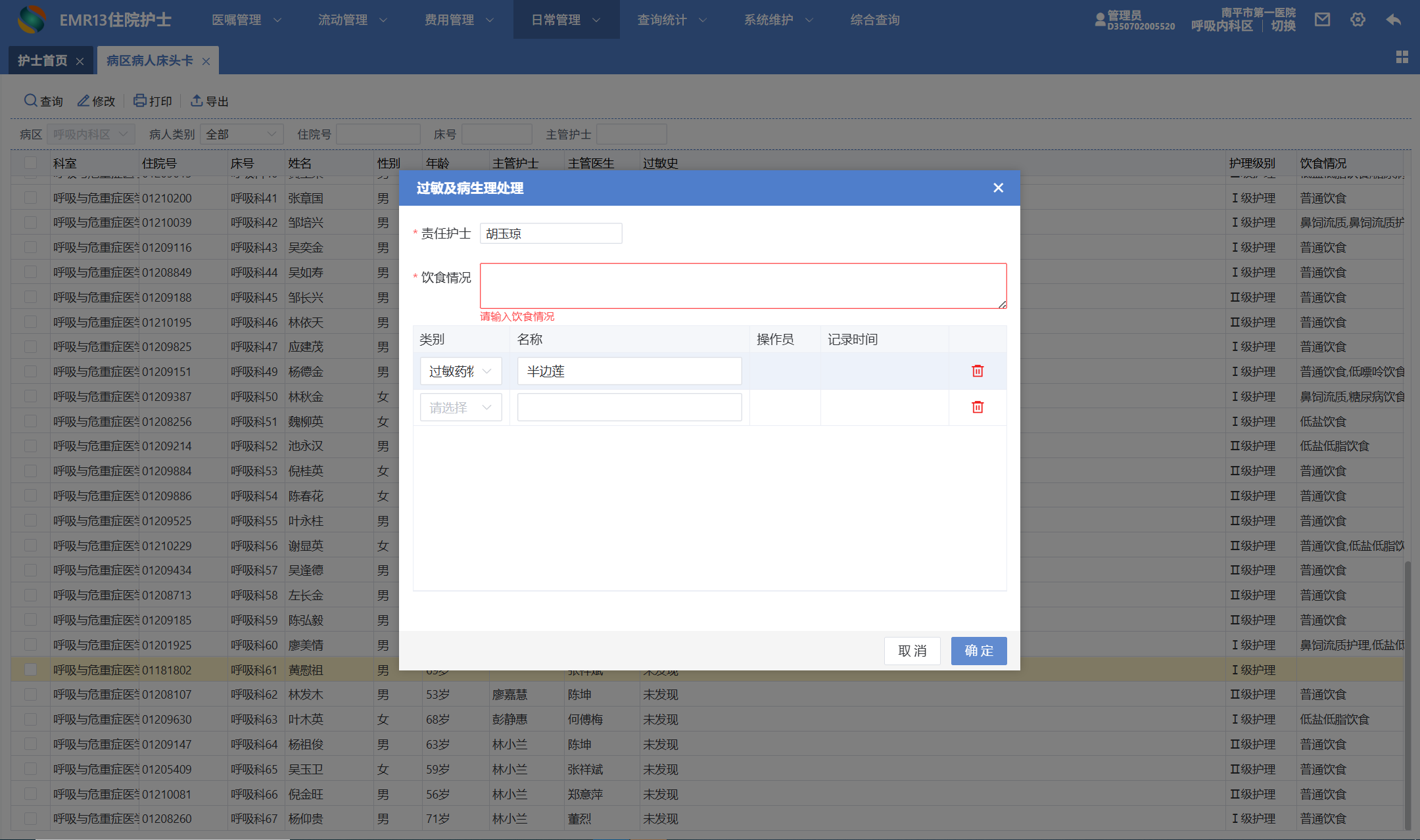This screenshot has height=840, width=1420.
Task: Open the settings gear icon
Action: (1358, 20)
